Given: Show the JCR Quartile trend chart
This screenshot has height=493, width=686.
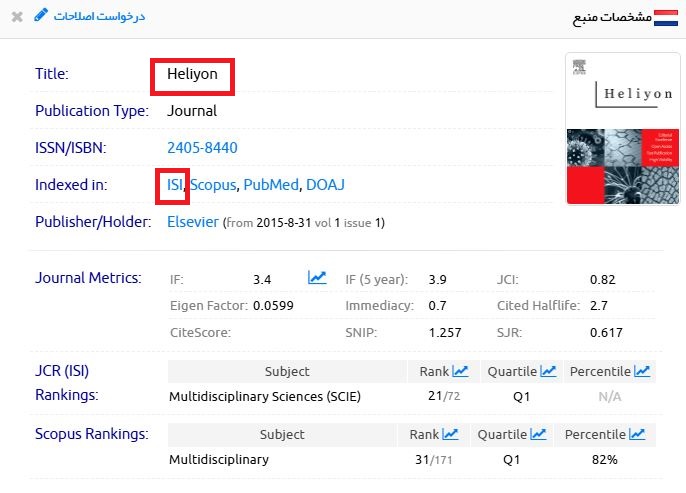Looking at the screenshot, I should [548, 371].
